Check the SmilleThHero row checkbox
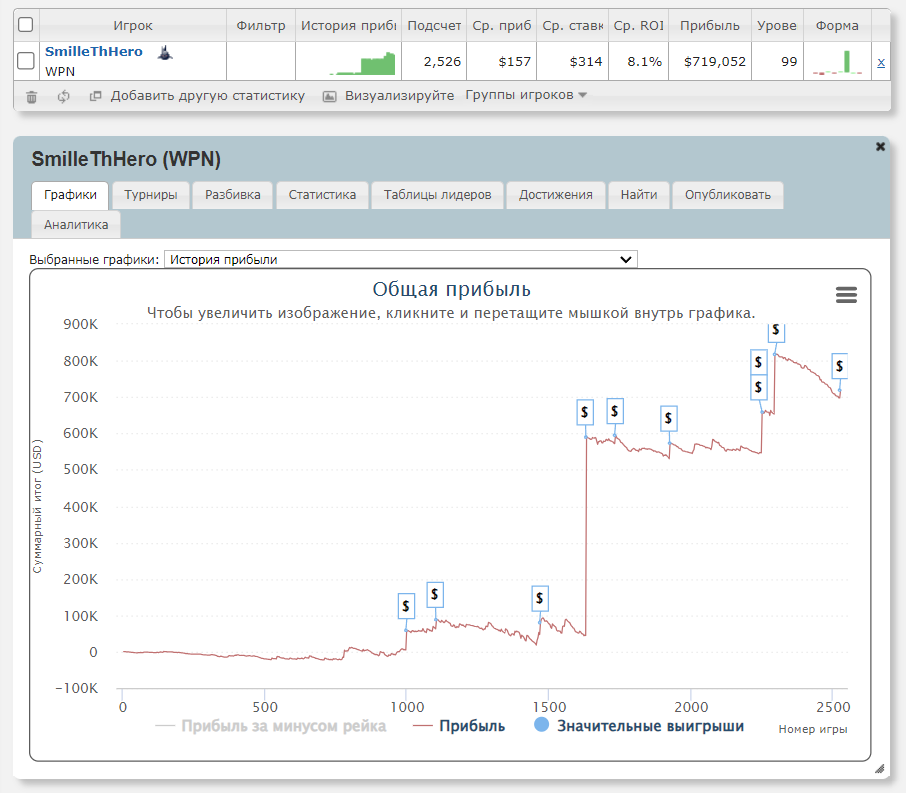The height and width of the screenshot is (793, 906). (x=26, y=62)
